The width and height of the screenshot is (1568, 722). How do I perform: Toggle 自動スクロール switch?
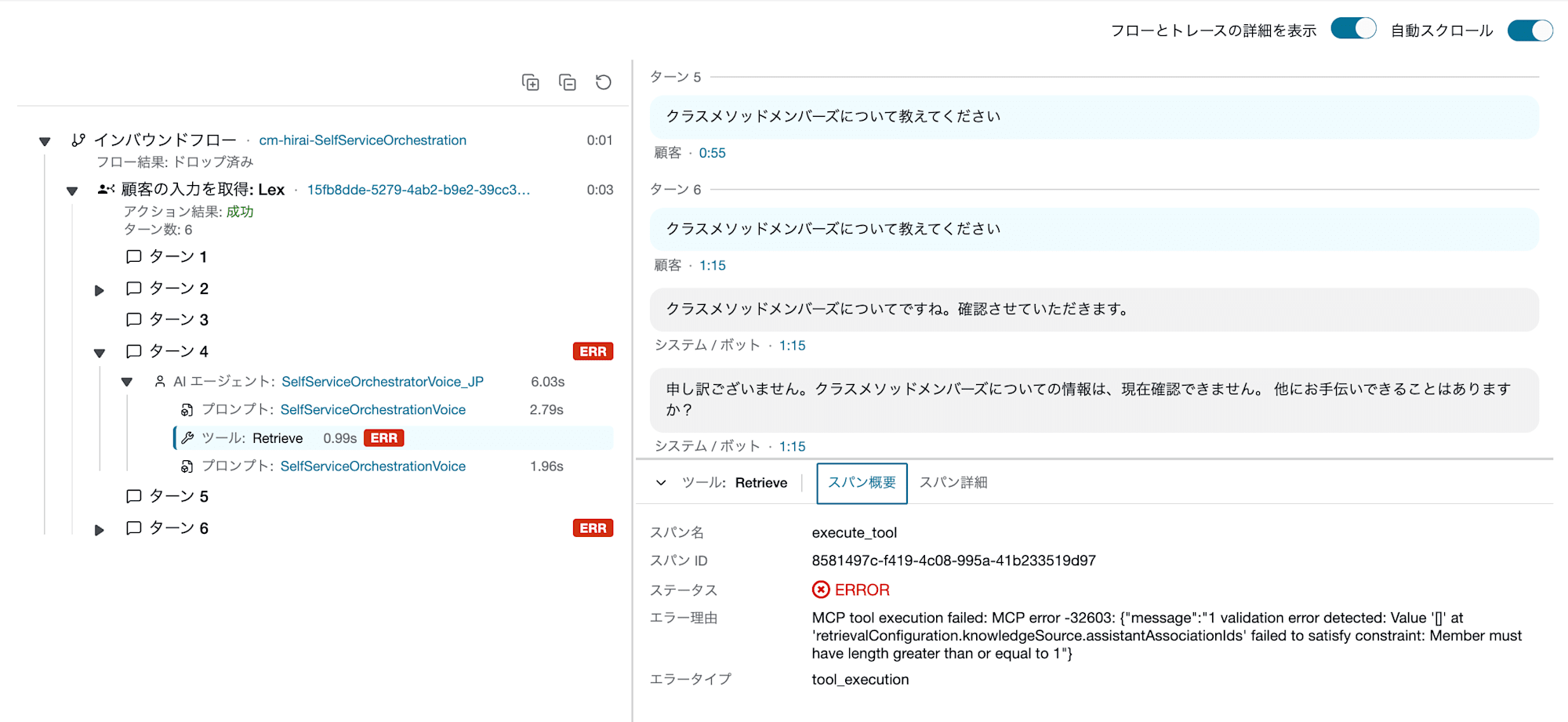(x=1530, y=31)
